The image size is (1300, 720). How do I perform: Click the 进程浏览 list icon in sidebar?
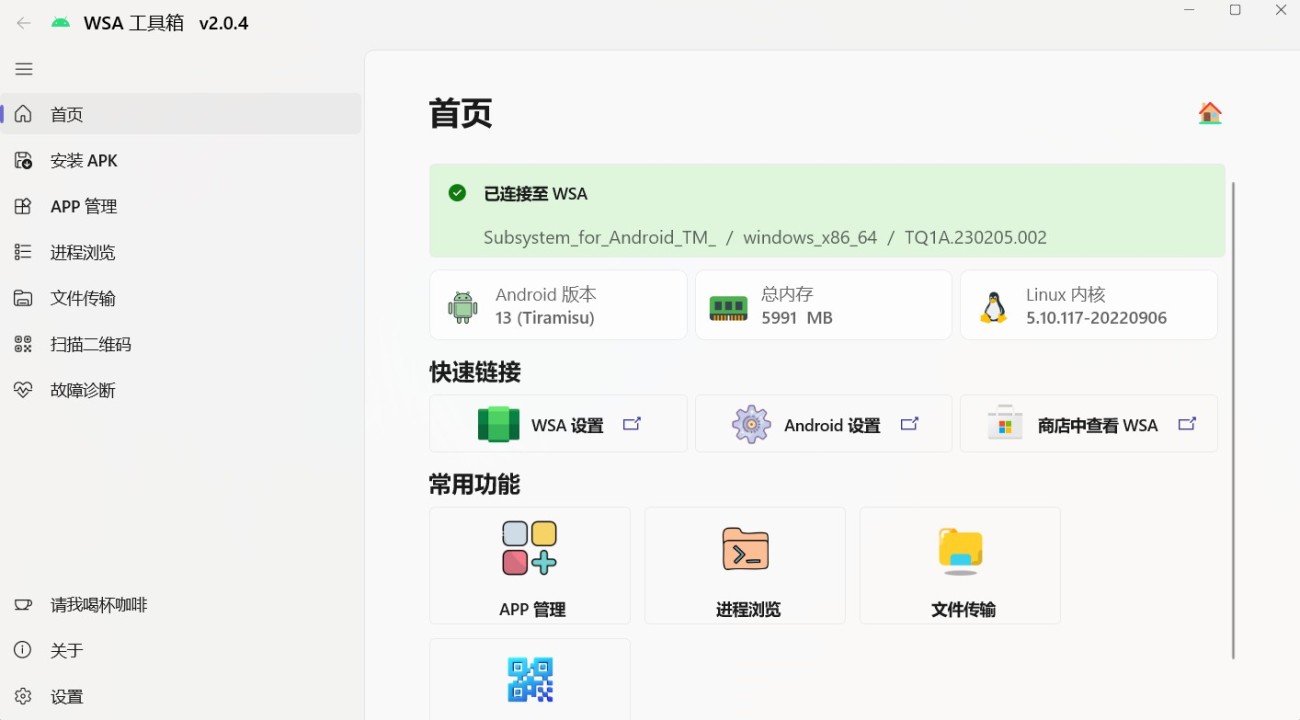[x=23, y=252]
